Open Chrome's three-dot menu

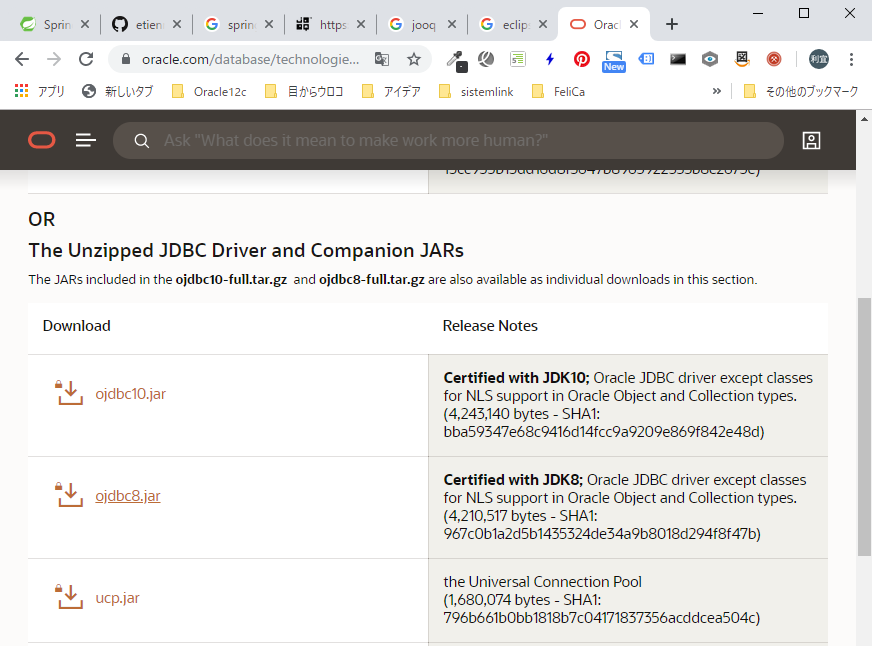[851, 59]
